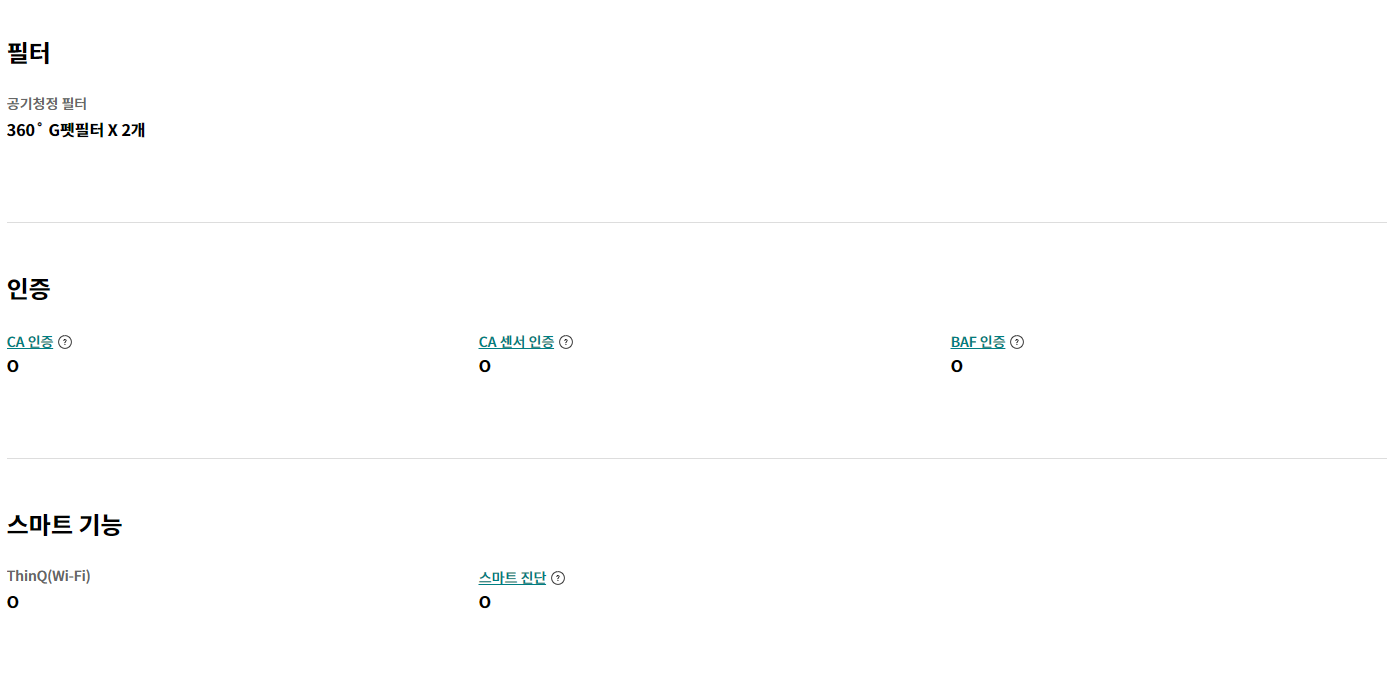Open the 스마트 진단 link
Image resolution: width=1399 pixels, height=678 pixels.
coord(512,578)
